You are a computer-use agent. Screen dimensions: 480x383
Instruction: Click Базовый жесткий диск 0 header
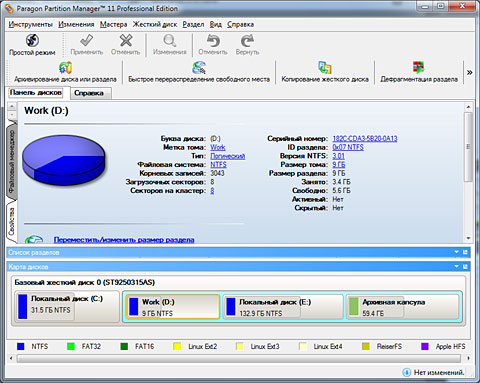[85, 282]
